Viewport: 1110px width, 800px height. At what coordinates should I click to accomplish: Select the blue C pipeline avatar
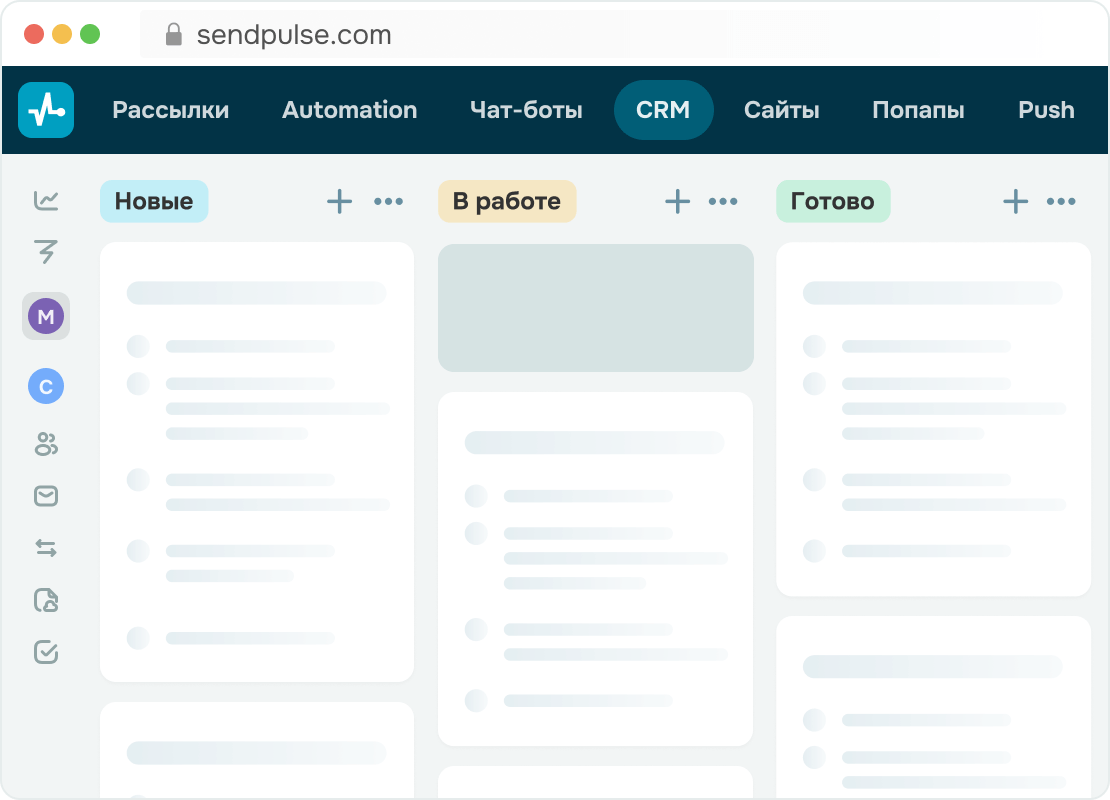click(x=46, y=386)
